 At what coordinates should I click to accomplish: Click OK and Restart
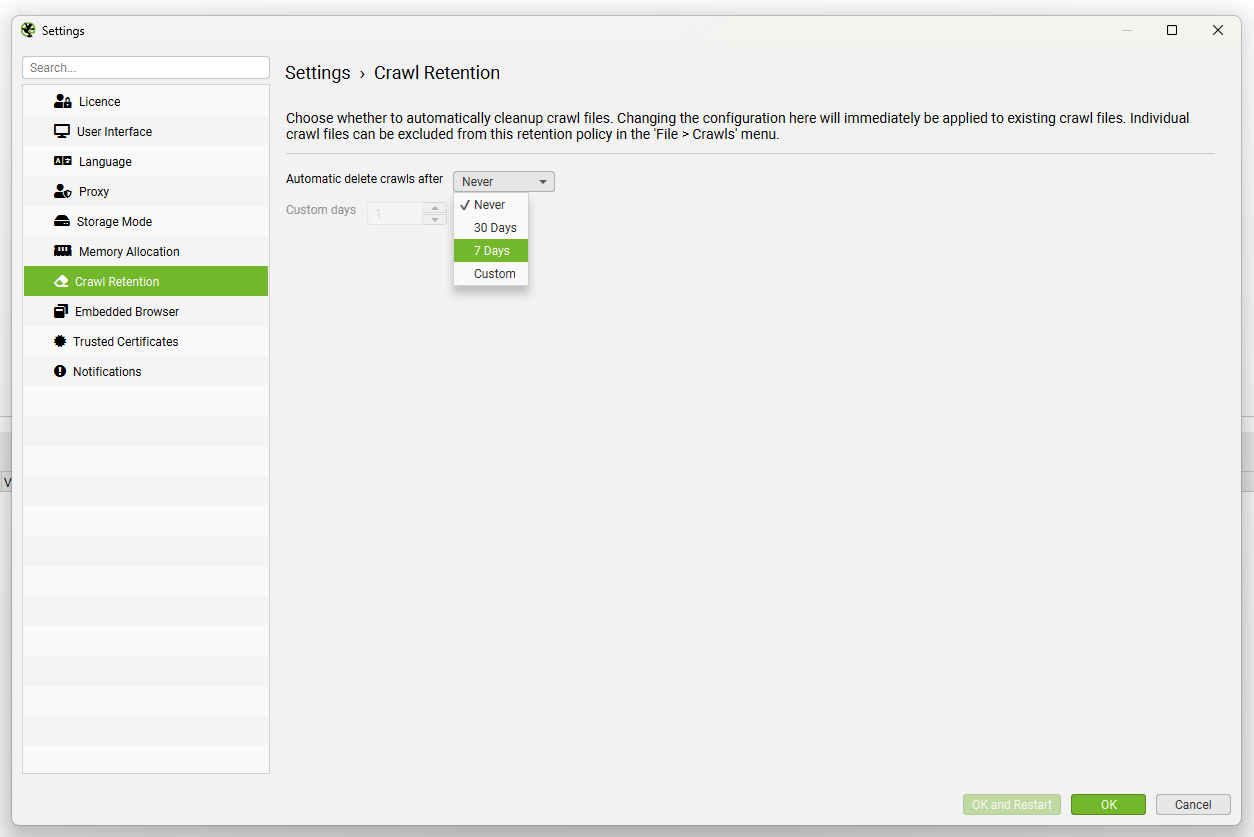pos(1011,804)
